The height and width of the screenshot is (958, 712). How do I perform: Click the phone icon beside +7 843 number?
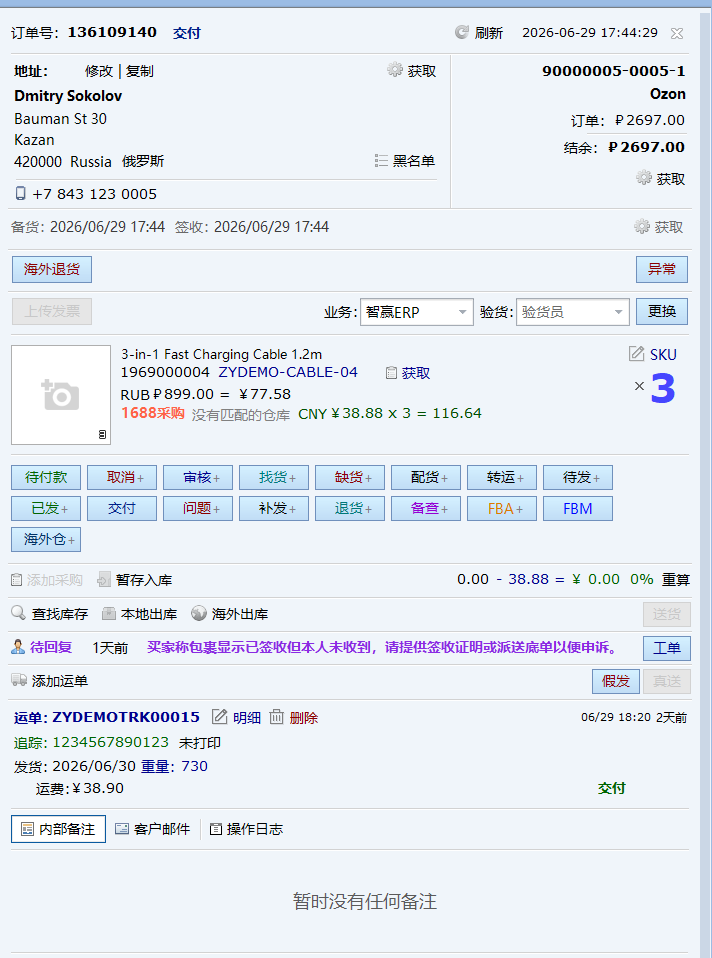click(x=21, y=194)
